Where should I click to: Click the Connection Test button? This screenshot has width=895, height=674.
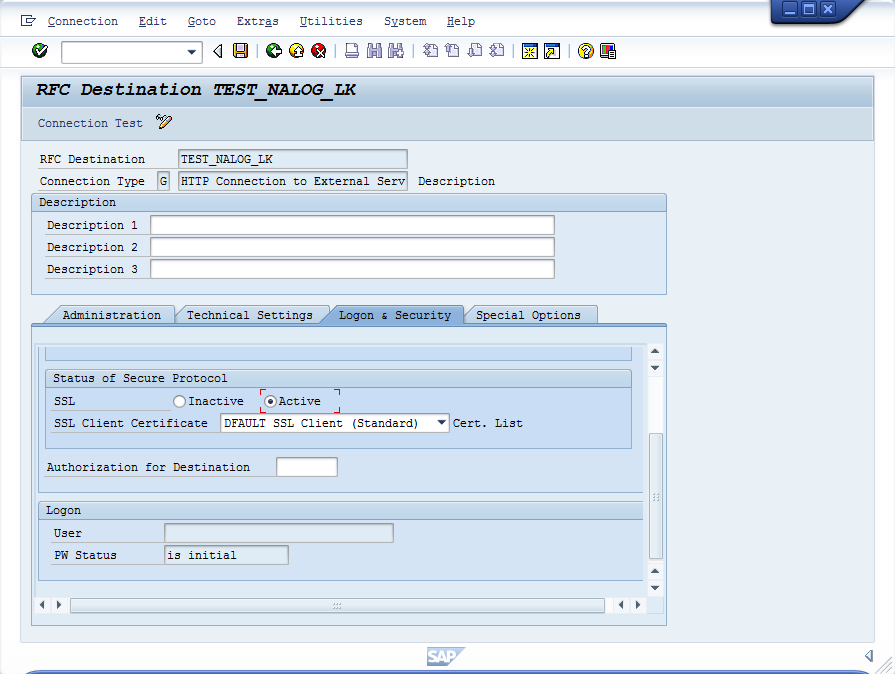point(90,123)
